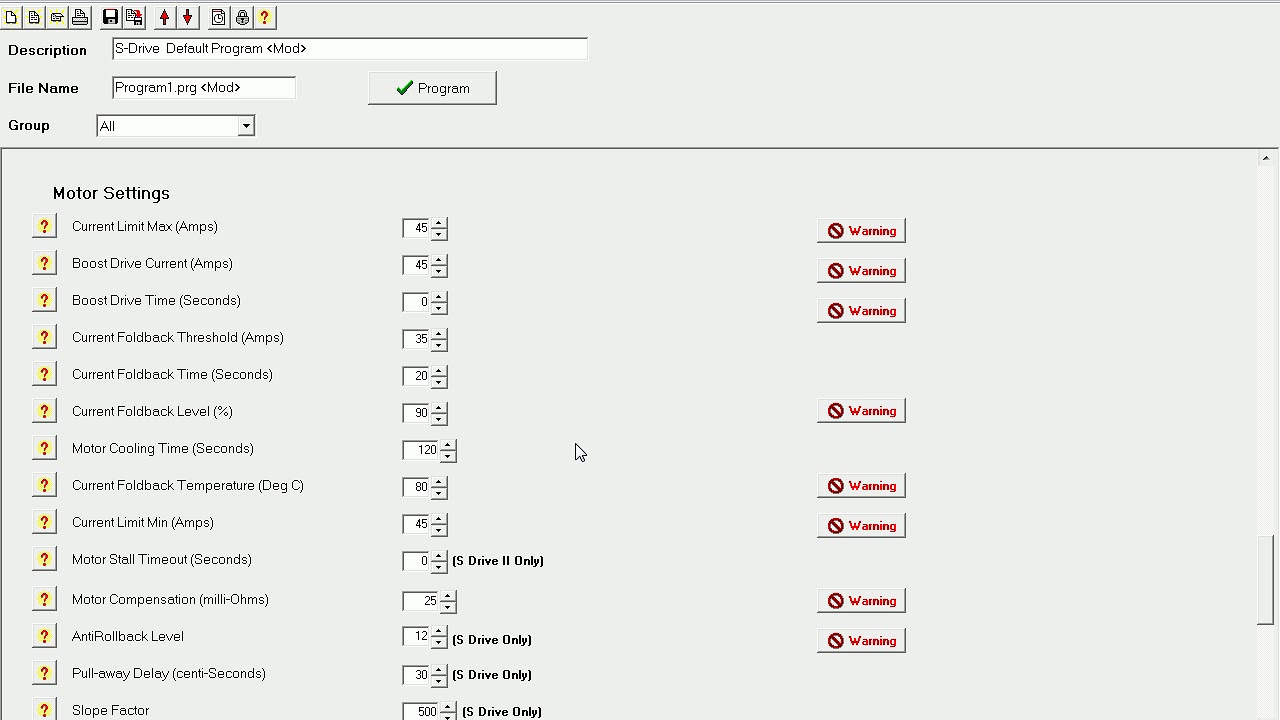1280x720 pixels.
Task: Click the red up arrow toolbar icon
Action: (x=165, y=17)
